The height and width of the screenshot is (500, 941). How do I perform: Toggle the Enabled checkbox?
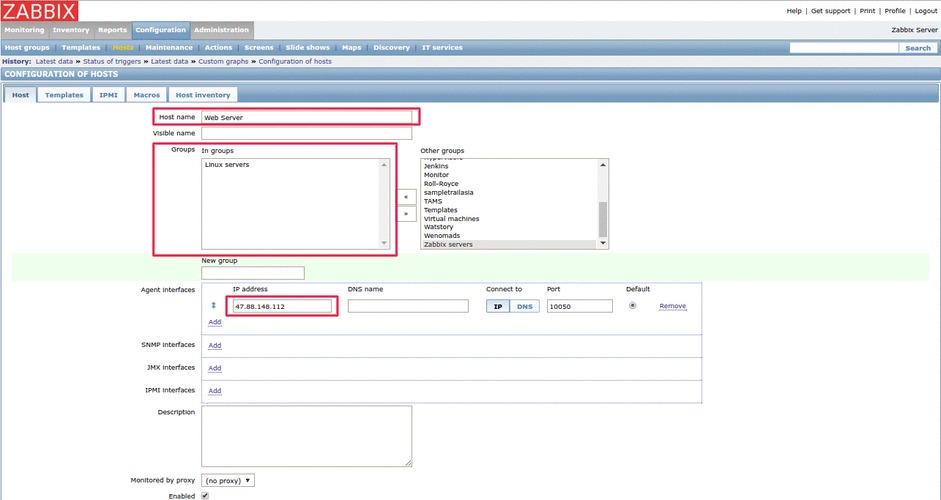[205, 496]
